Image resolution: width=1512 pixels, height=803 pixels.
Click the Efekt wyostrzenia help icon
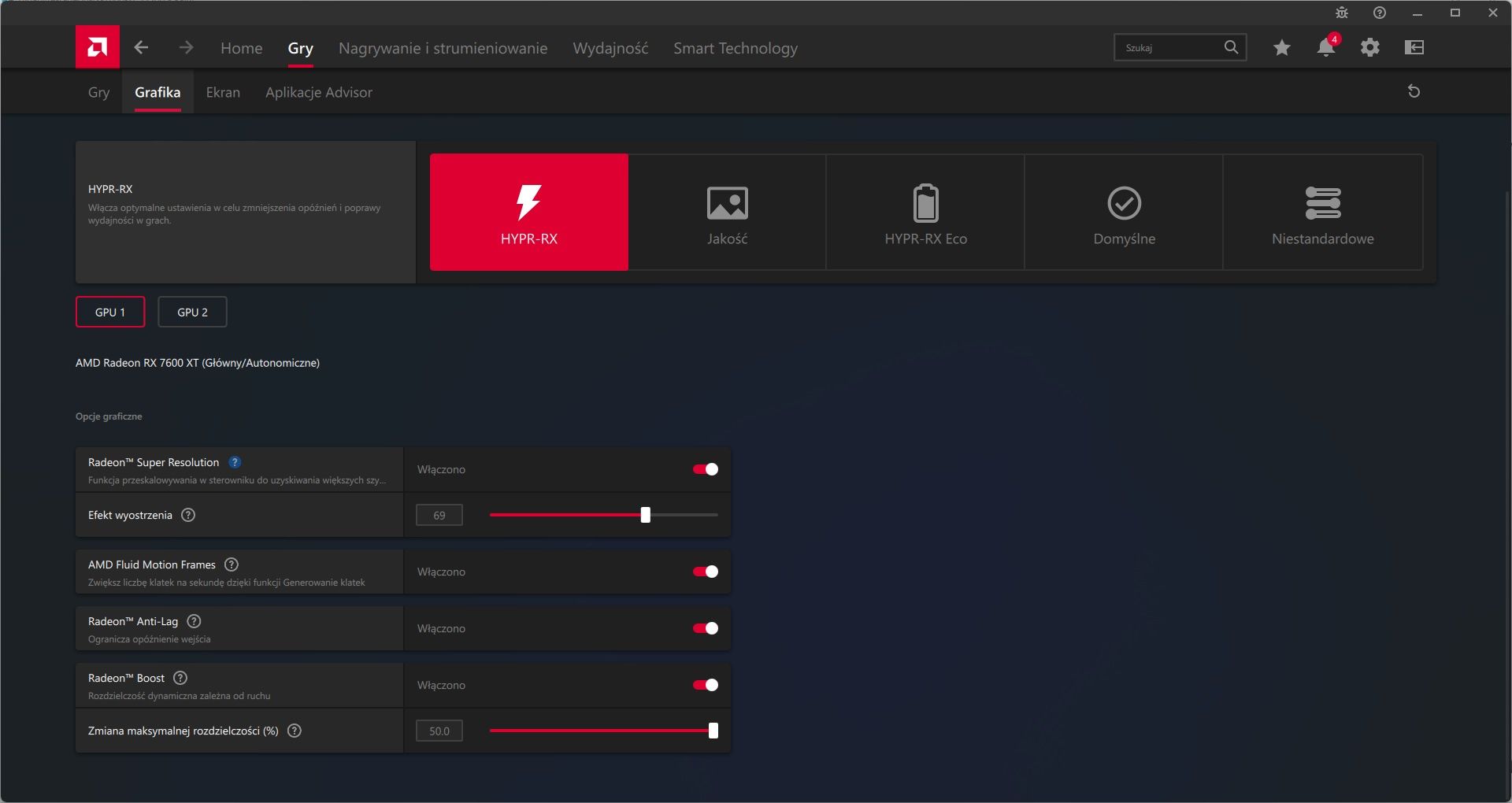point(188,515)
